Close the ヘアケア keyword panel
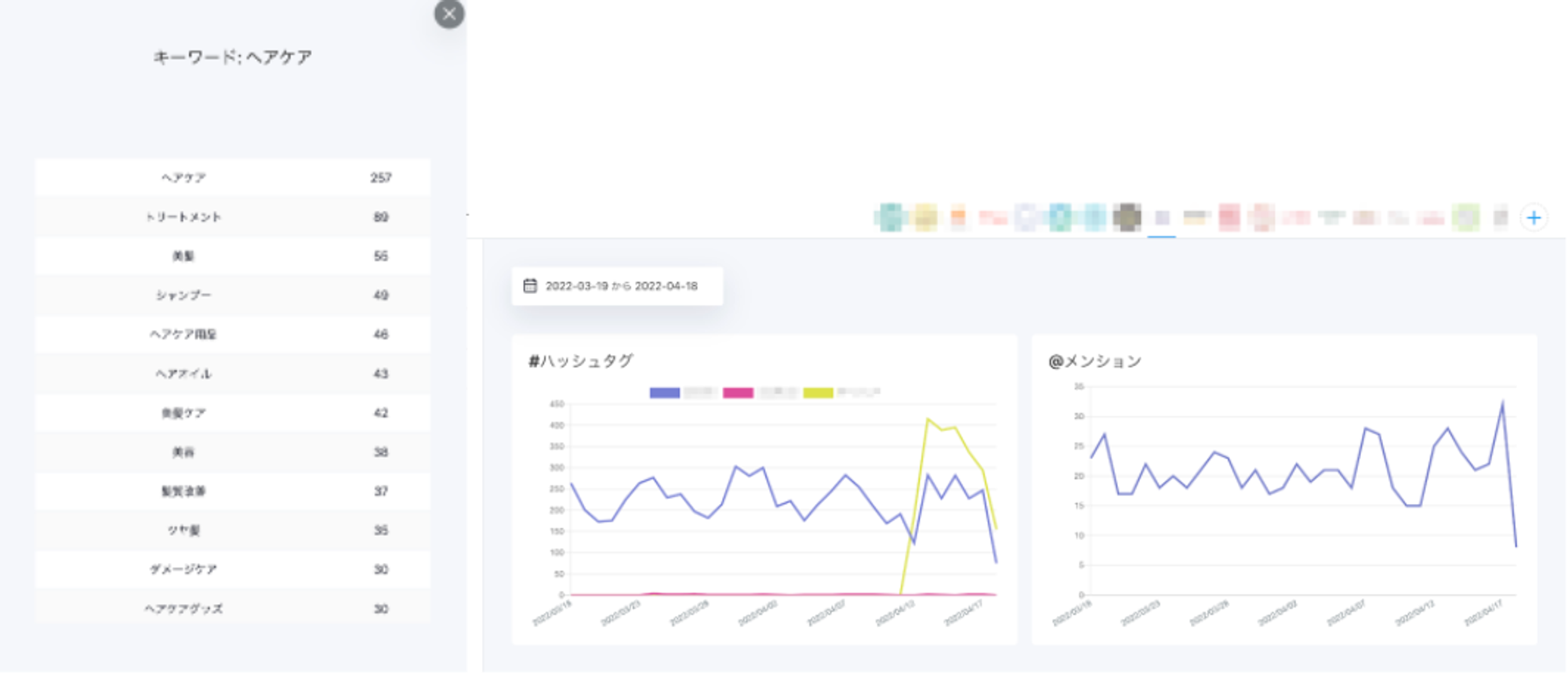 click(449, 14)
